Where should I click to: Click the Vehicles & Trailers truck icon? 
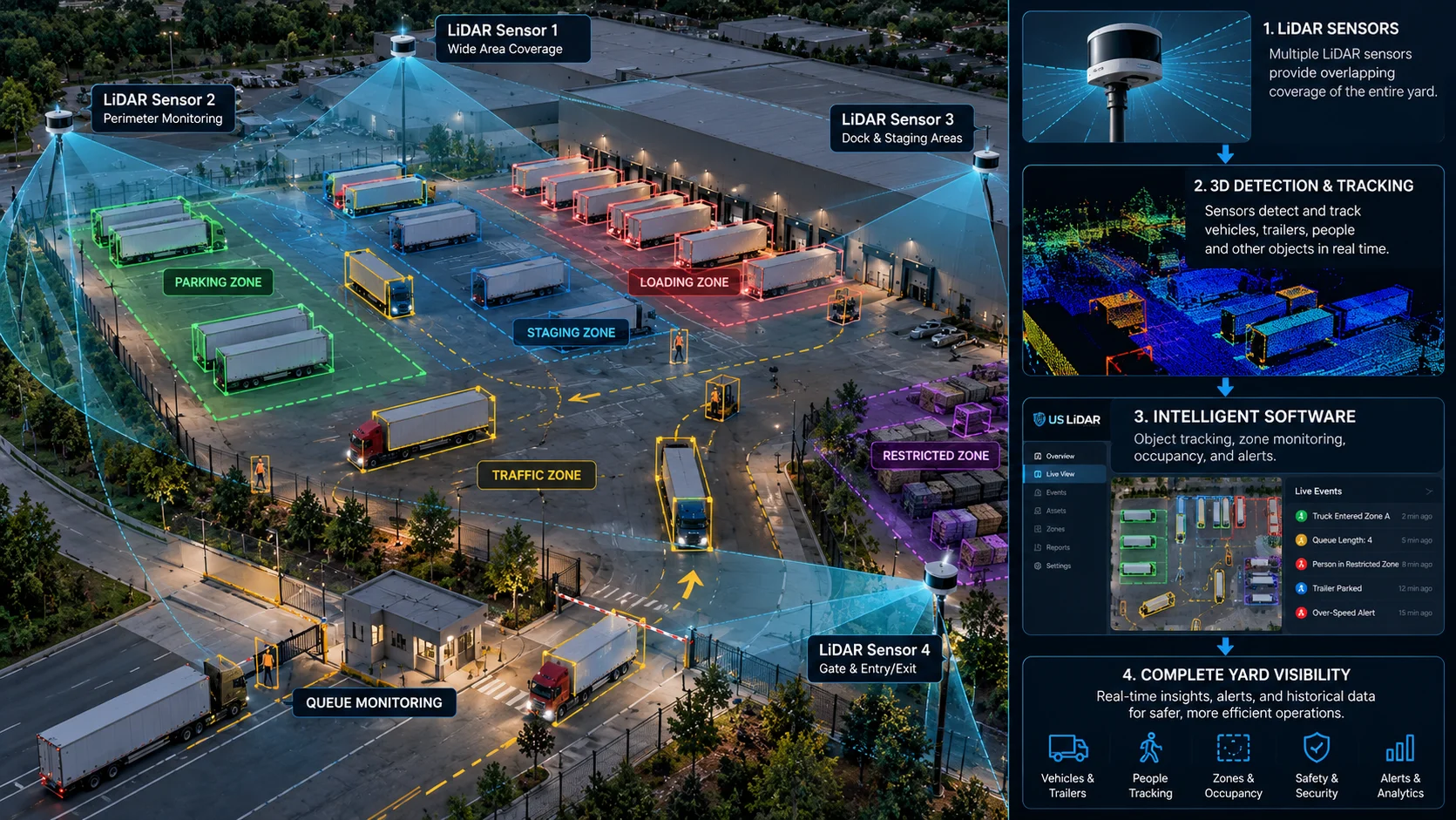[1067, 748]
